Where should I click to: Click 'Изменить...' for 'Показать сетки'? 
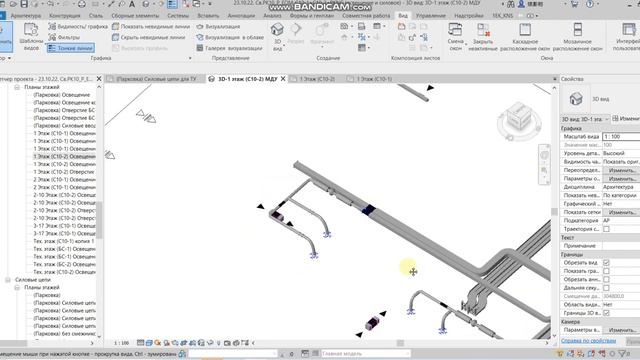tap(621, 212)
